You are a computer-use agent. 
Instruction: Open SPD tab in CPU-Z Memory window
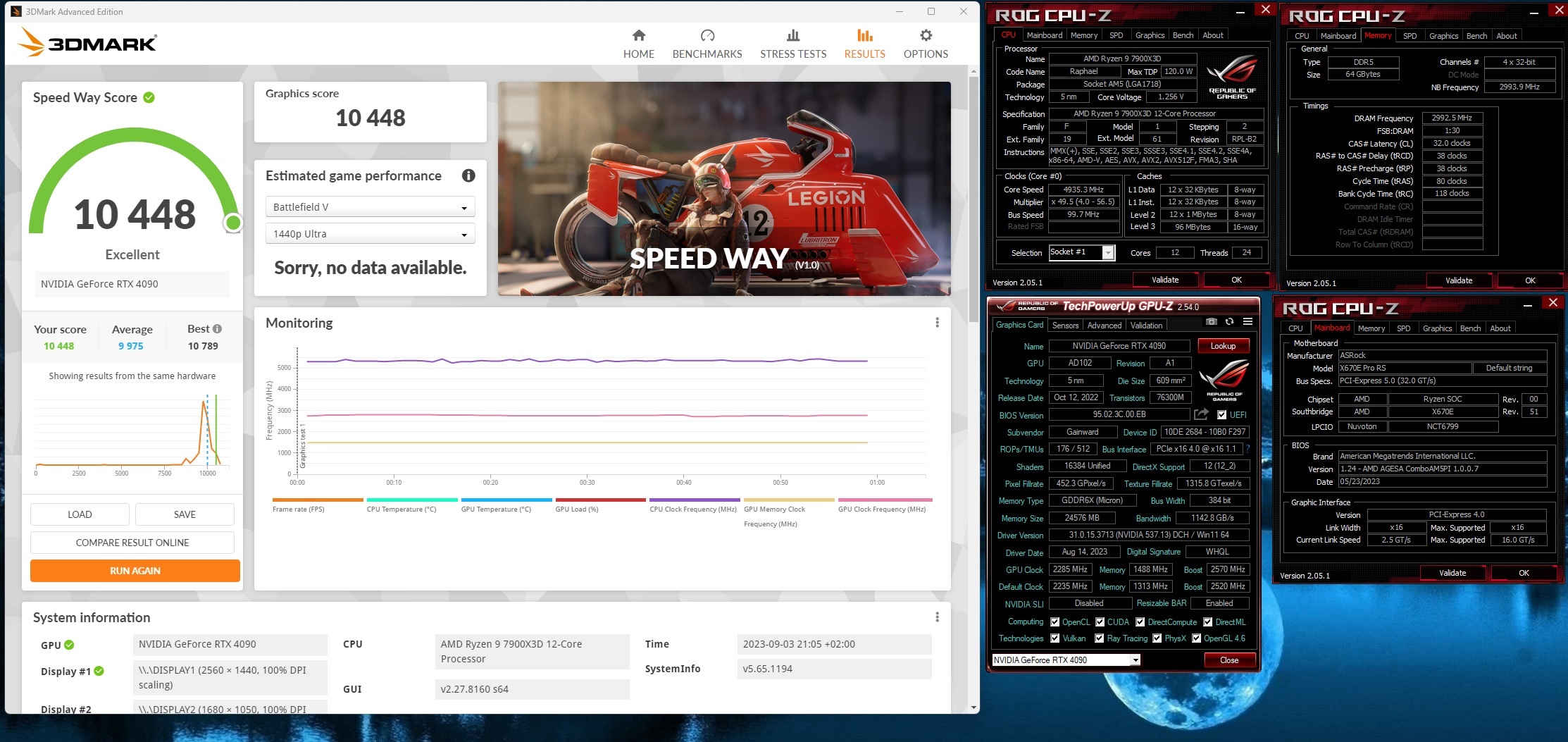pyautogui.click(x=1410, y=36)
